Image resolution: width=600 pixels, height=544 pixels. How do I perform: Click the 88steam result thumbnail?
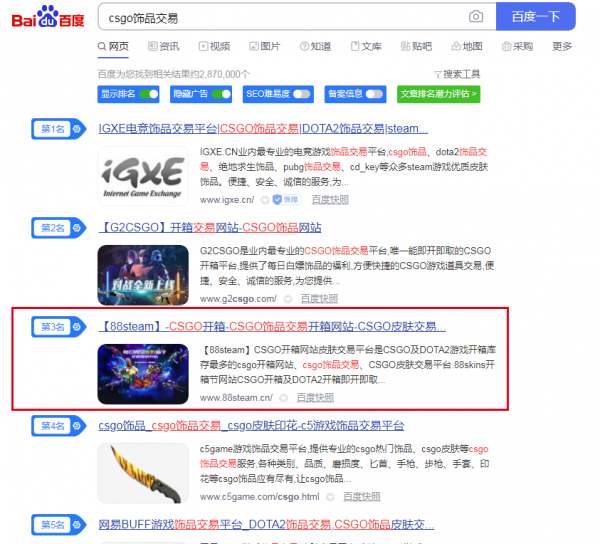tap(143, 374)
